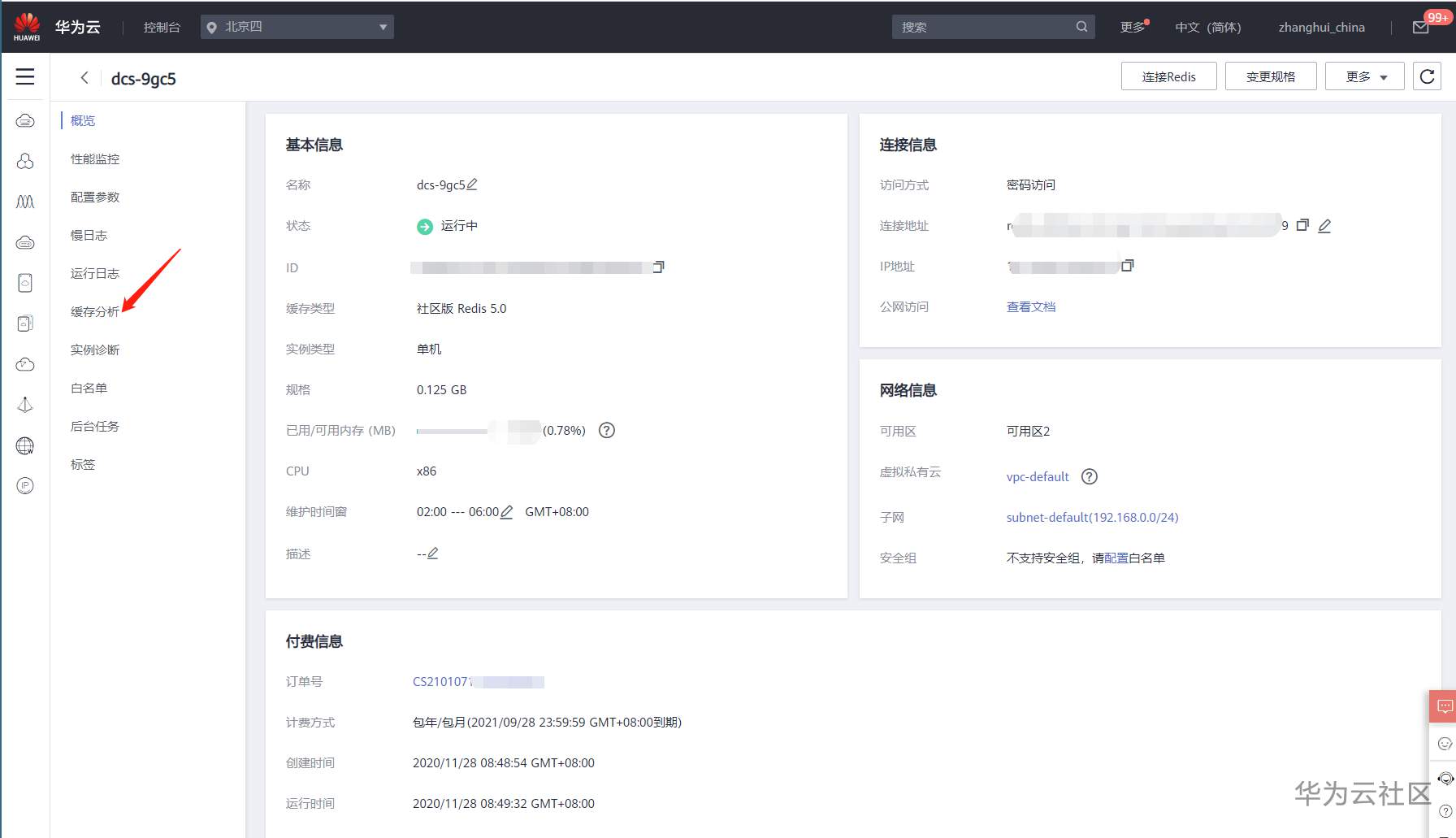Image resolution: width=1456 pixels, height=838 pixels.
Task: Open the wave-shaped service icon in sidebar
Action: 25,202
